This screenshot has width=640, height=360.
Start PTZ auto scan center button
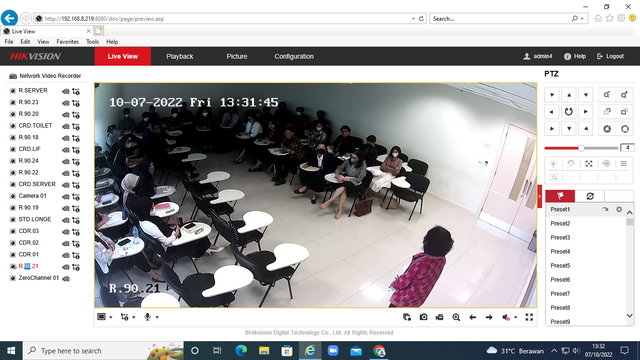(569, 112)
